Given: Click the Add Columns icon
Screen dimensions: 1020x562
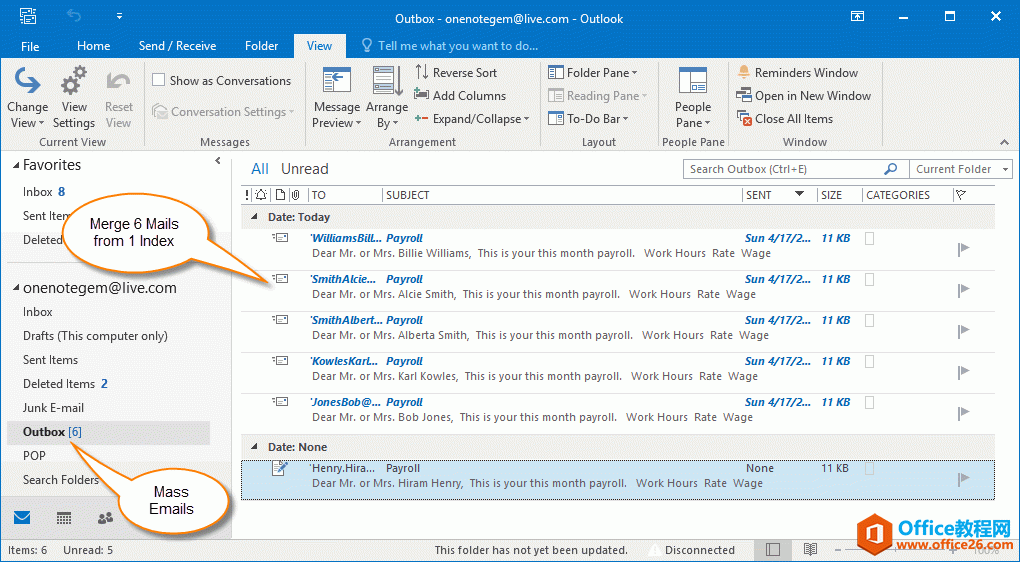Looking at the screenshot, I should point(422,95).
